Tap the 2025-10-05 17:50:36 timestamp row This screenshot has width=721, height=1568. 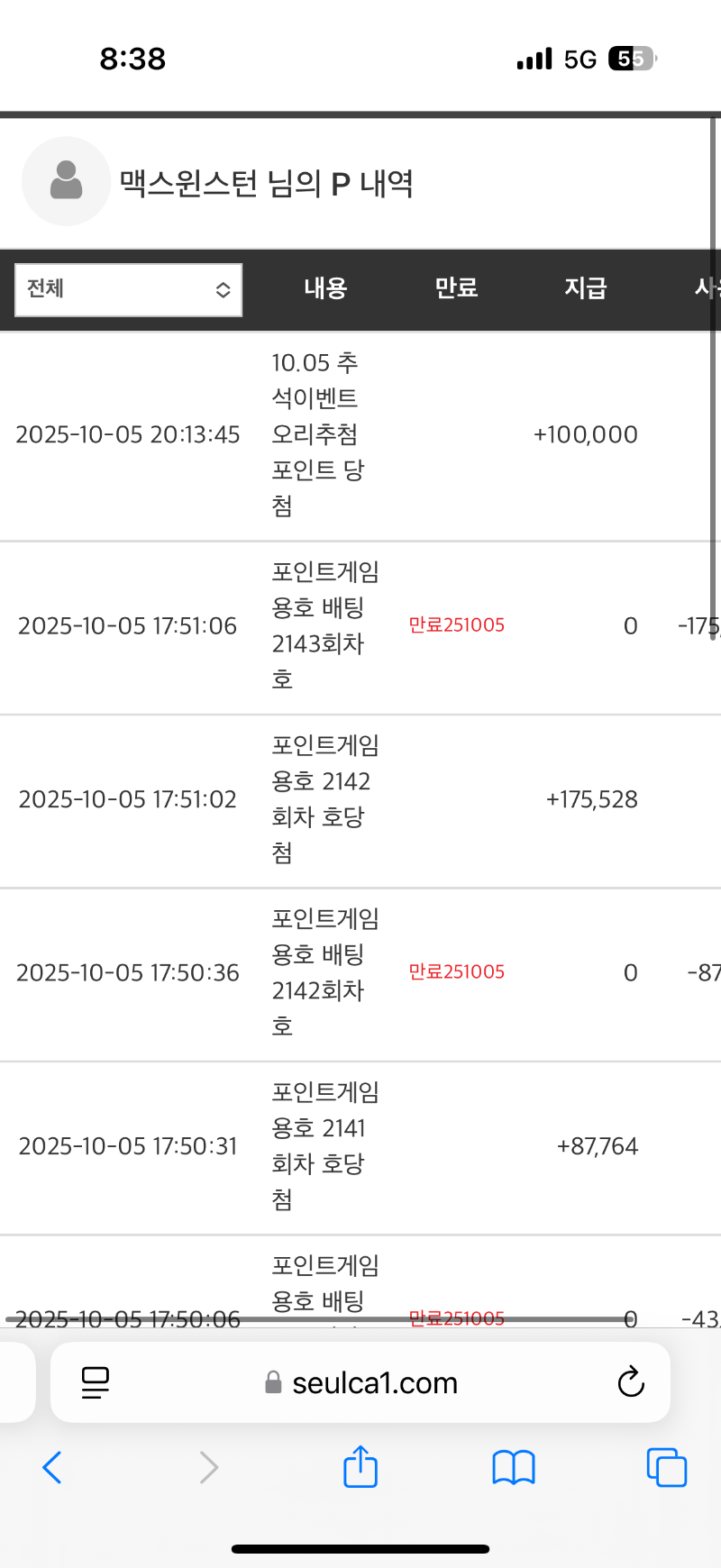128,973
